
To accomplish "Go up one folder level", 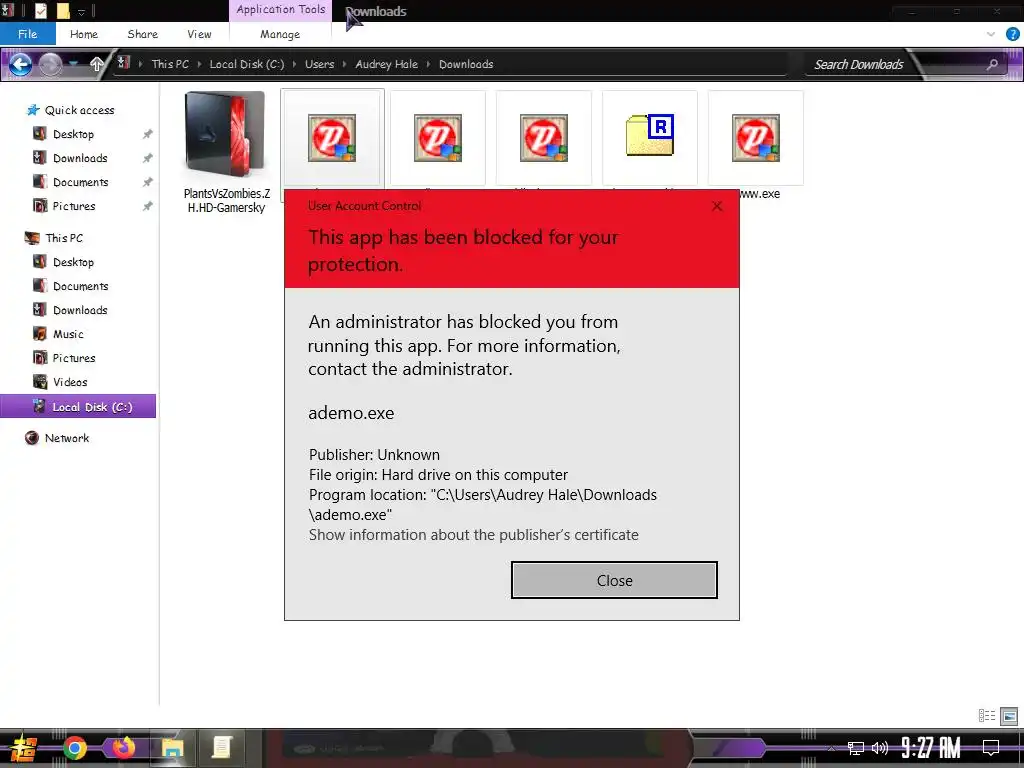I will pyautogui.click(x=97, y=64).
